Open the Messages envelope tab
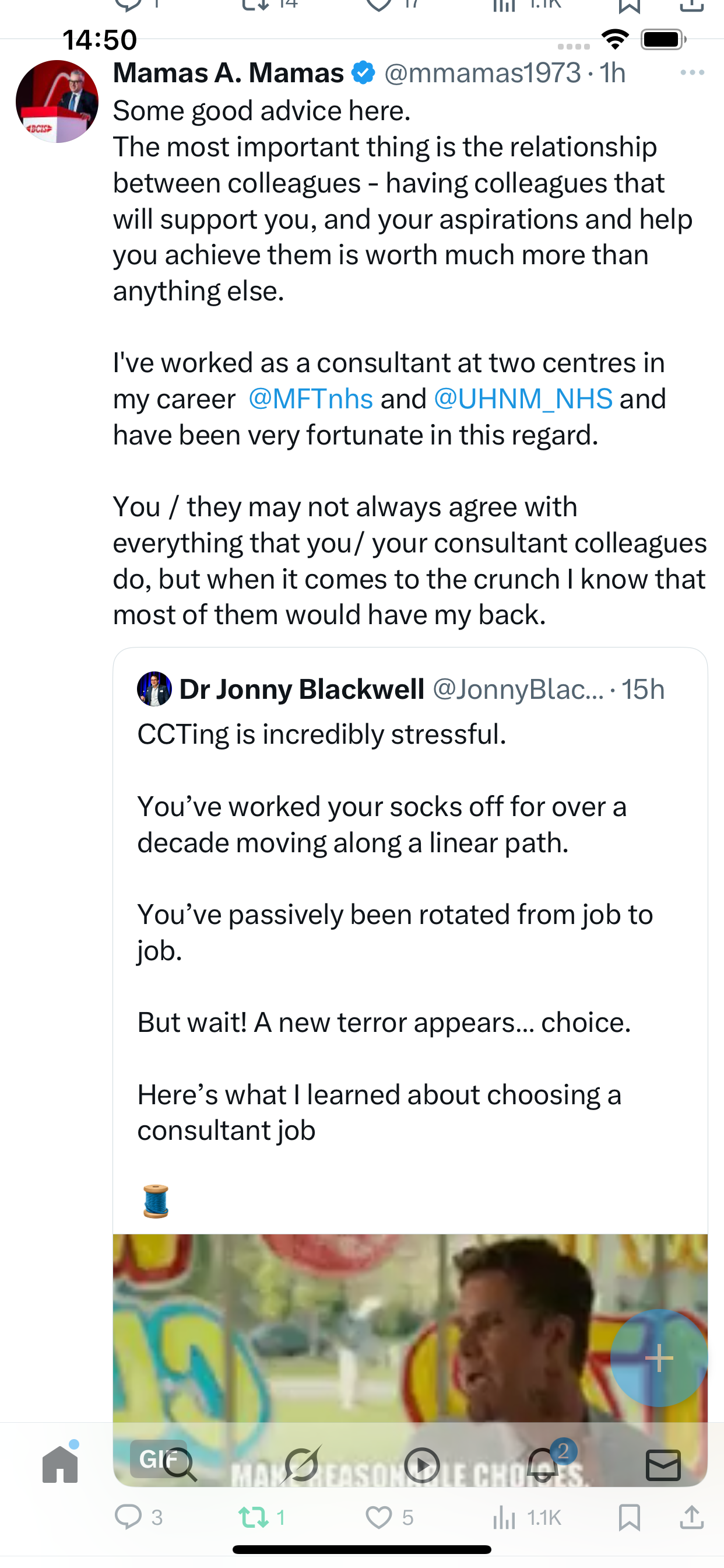The height and width of the screenshot is (1568, 724). 663,1464
